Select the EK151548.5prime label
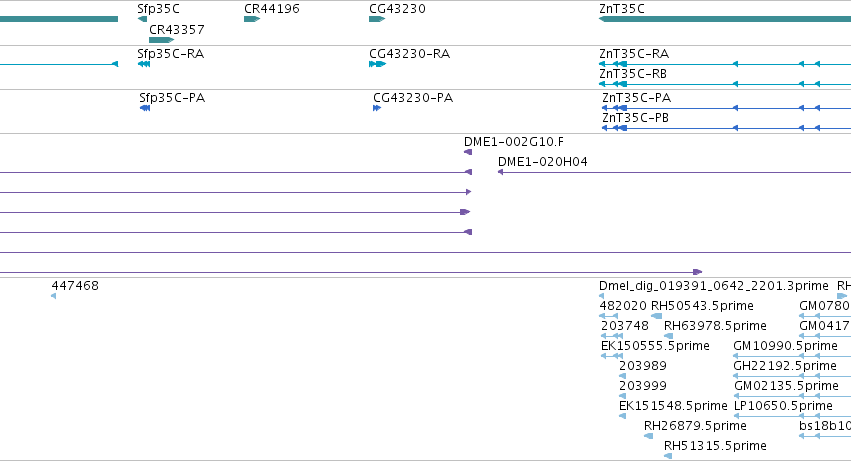Viewport: 851px width, 461px height. (673, 406)
